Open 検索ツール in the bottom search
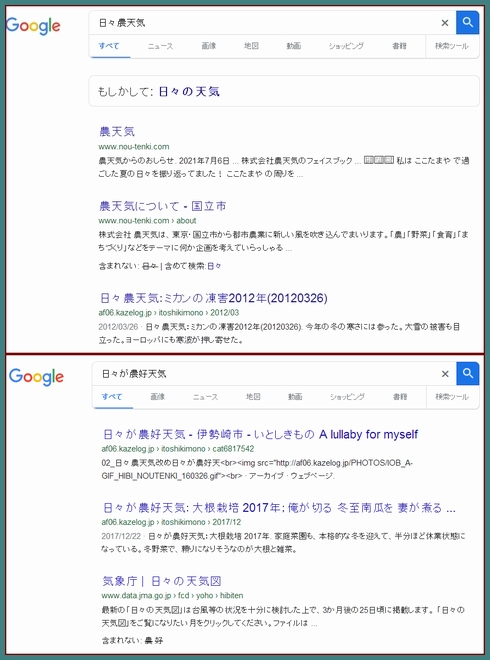The height and width of the screenshot is (660, 490). [452, 397]
